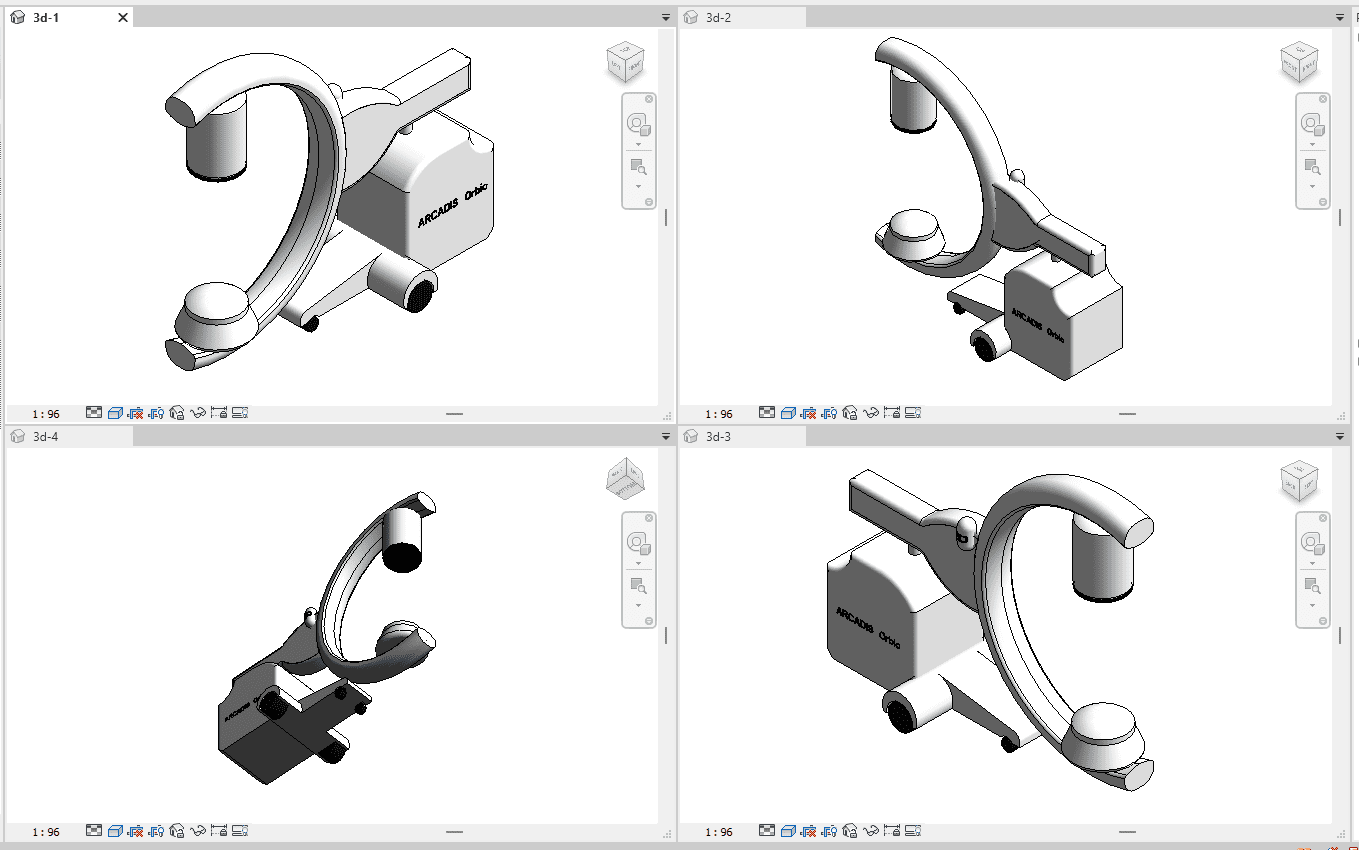Click the Zoom Region tool in 3d-2 navigation bar
This screenshot has height=850, width=1359.
pos(1311,166)
